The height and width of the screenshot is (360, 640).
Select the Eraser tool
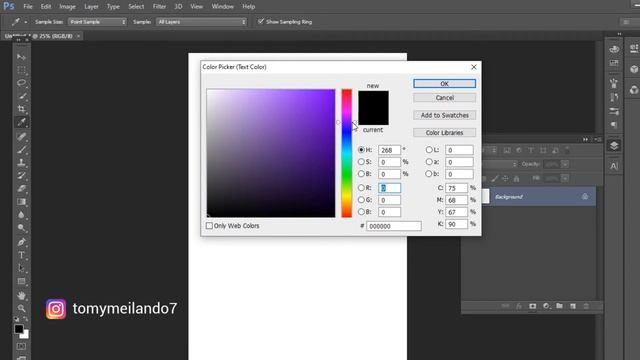click(21, 189)
